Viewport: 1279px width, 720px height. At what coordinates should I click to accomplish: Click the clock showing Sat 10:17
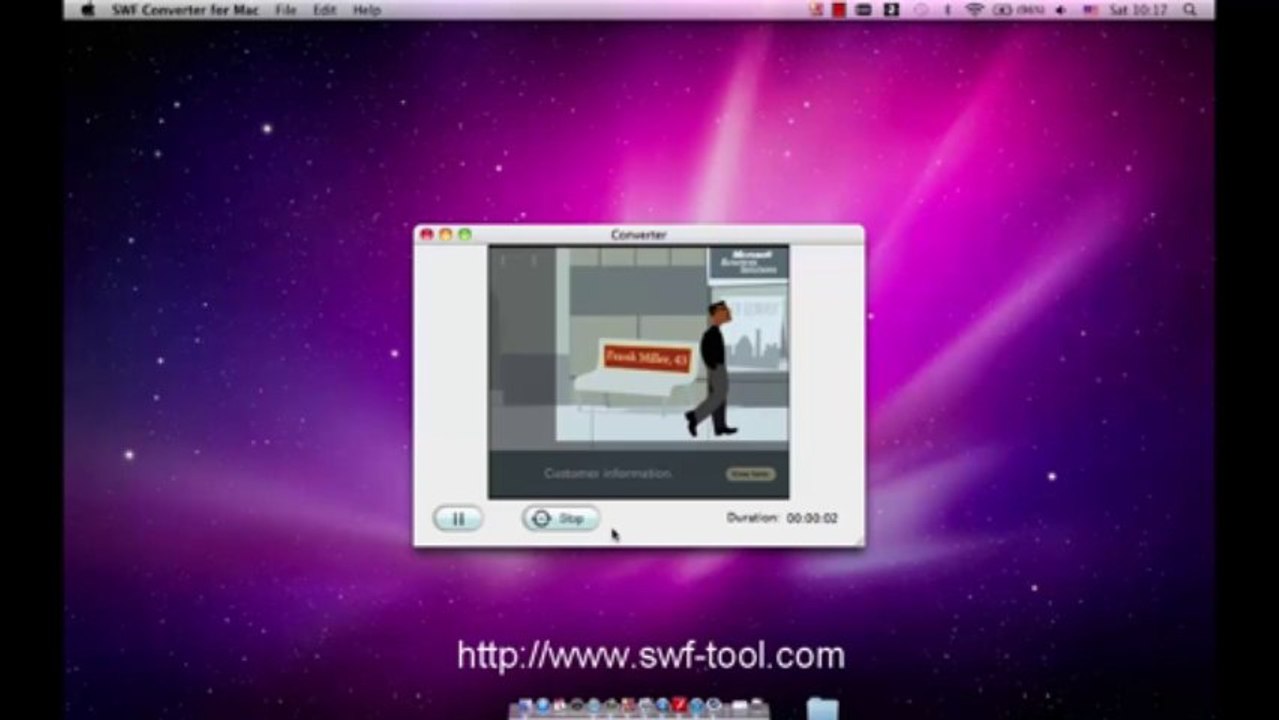coord(1138,10)
